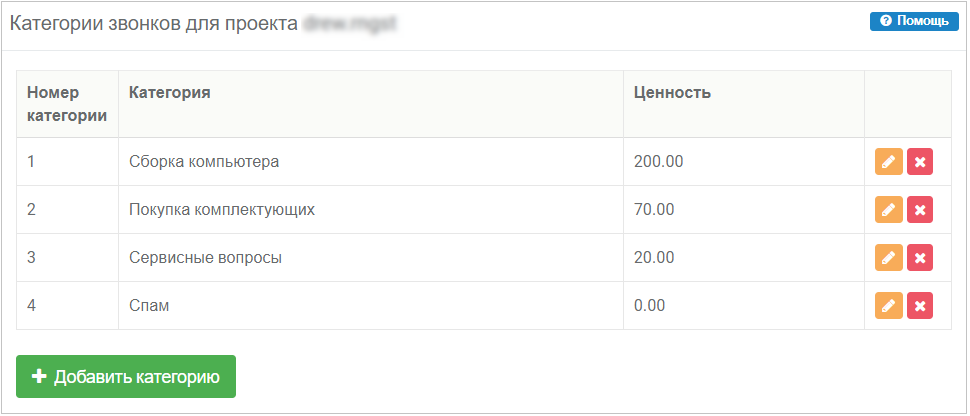Image resolution: width=970 pixels, height=416 pixels.
Task: Edit the Покупка комплектующих category
Action: [x=888, y=210]
